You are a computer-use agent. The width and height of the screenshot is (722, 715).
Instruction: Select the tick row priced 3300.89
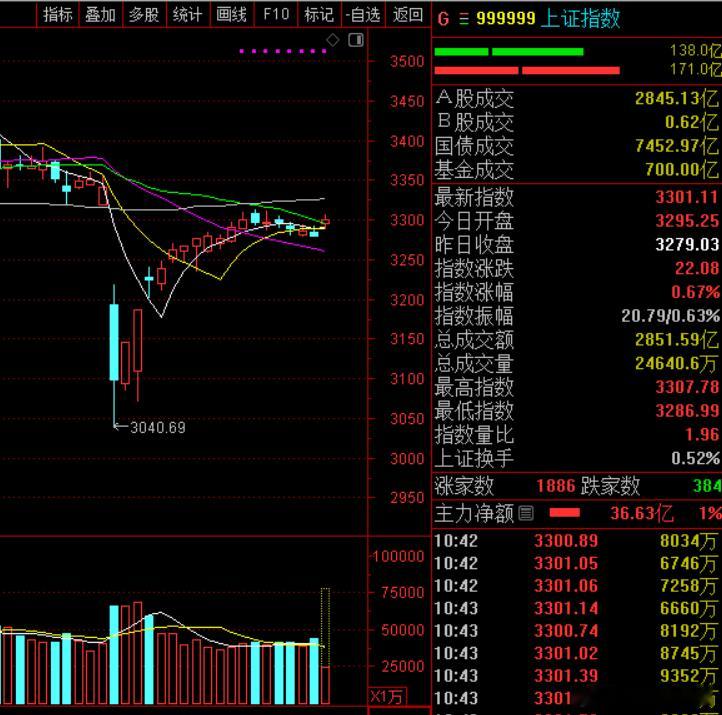click(576, 541)
